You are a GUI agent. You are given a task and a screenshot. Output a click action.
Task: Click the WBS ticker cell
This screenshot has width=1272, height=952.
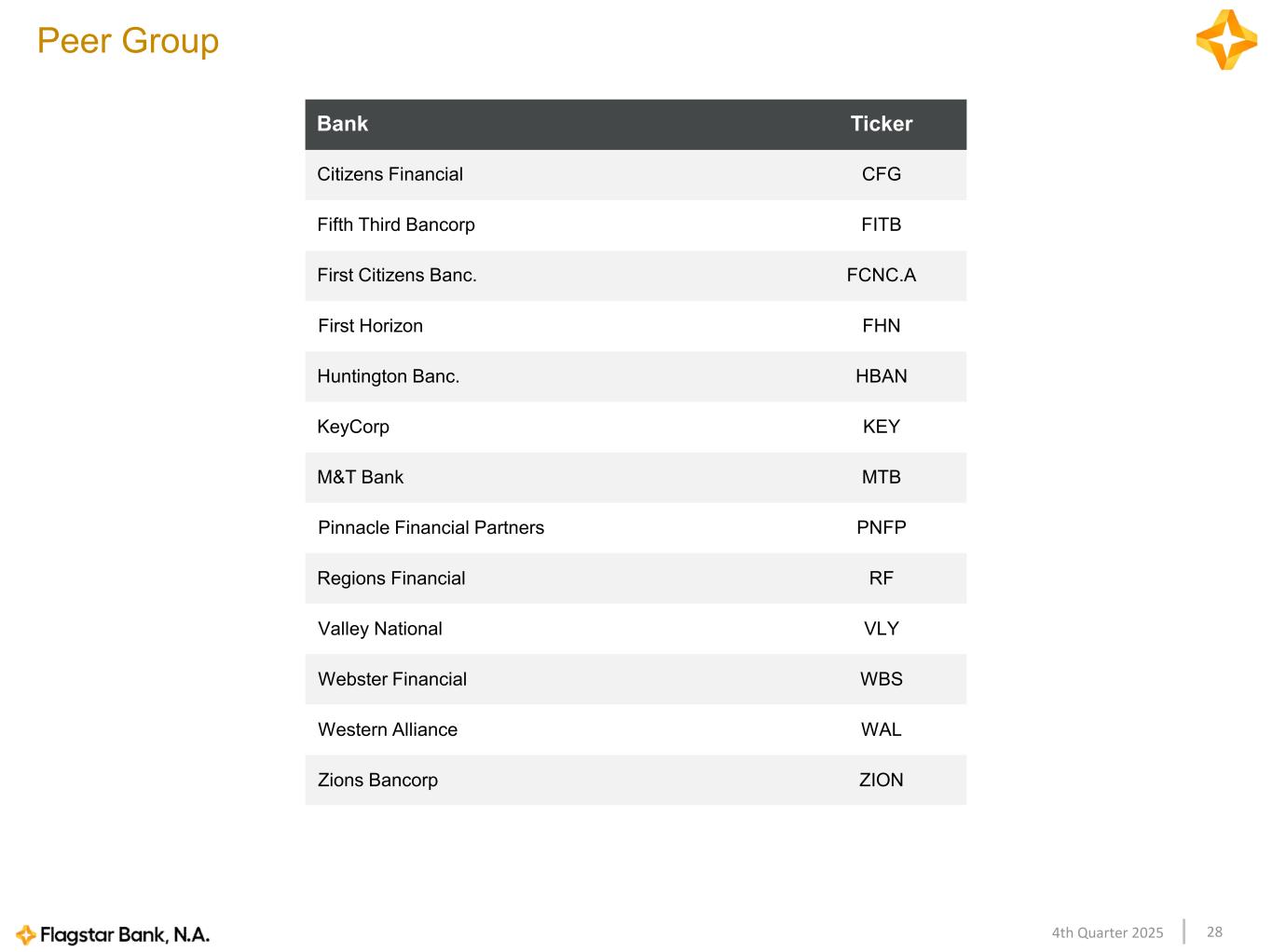[x=881, y=679]
